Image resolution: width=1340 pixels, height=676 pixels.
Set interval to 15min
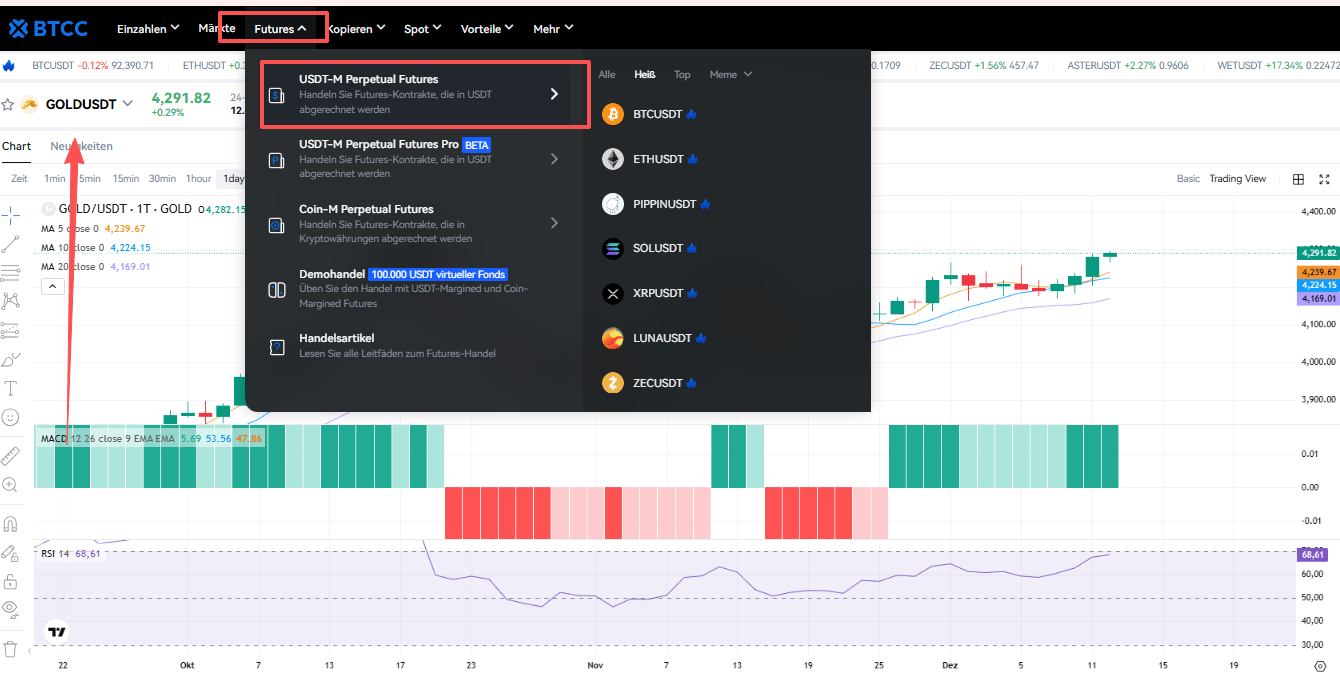[x=126, y=179]
